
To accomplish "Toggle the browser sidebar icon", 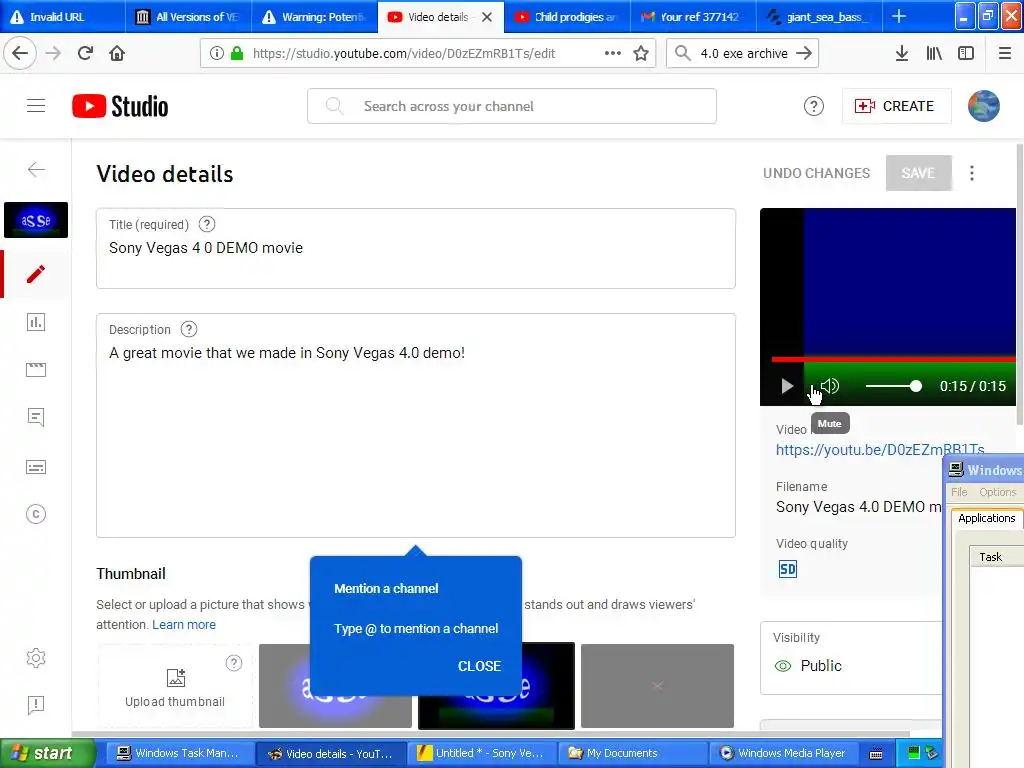I will (x=966, y=53).
